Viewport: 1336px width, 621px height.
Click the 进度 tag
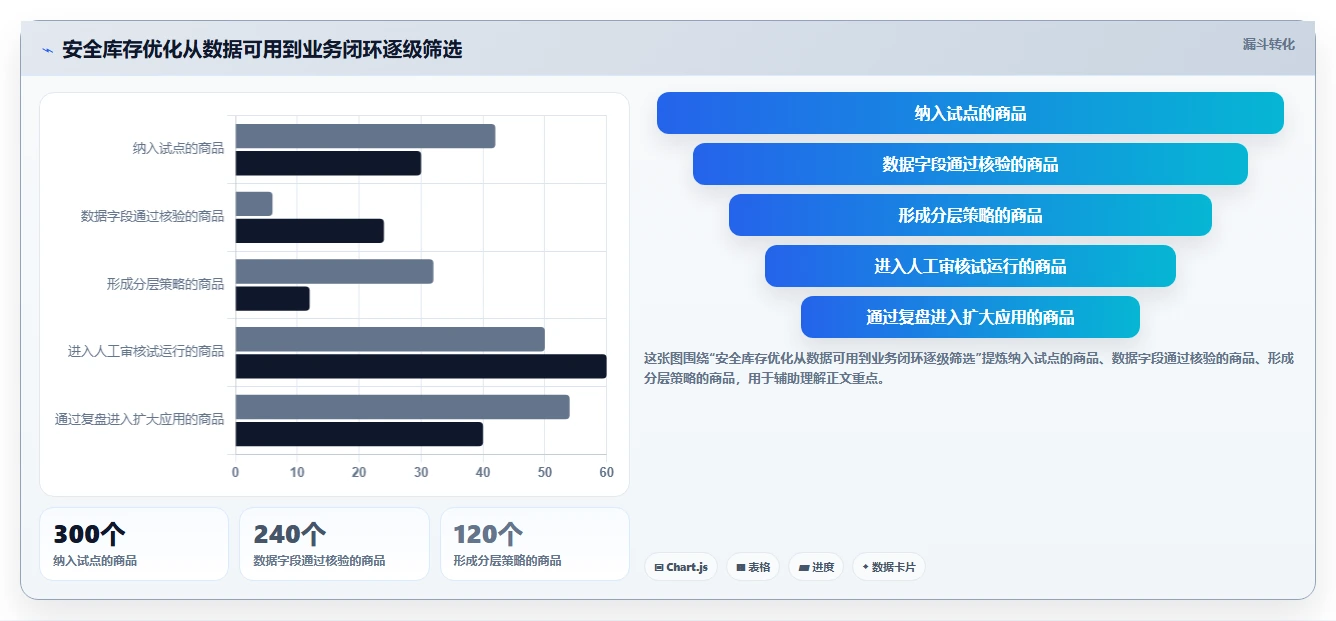click(x=816, y=567)
